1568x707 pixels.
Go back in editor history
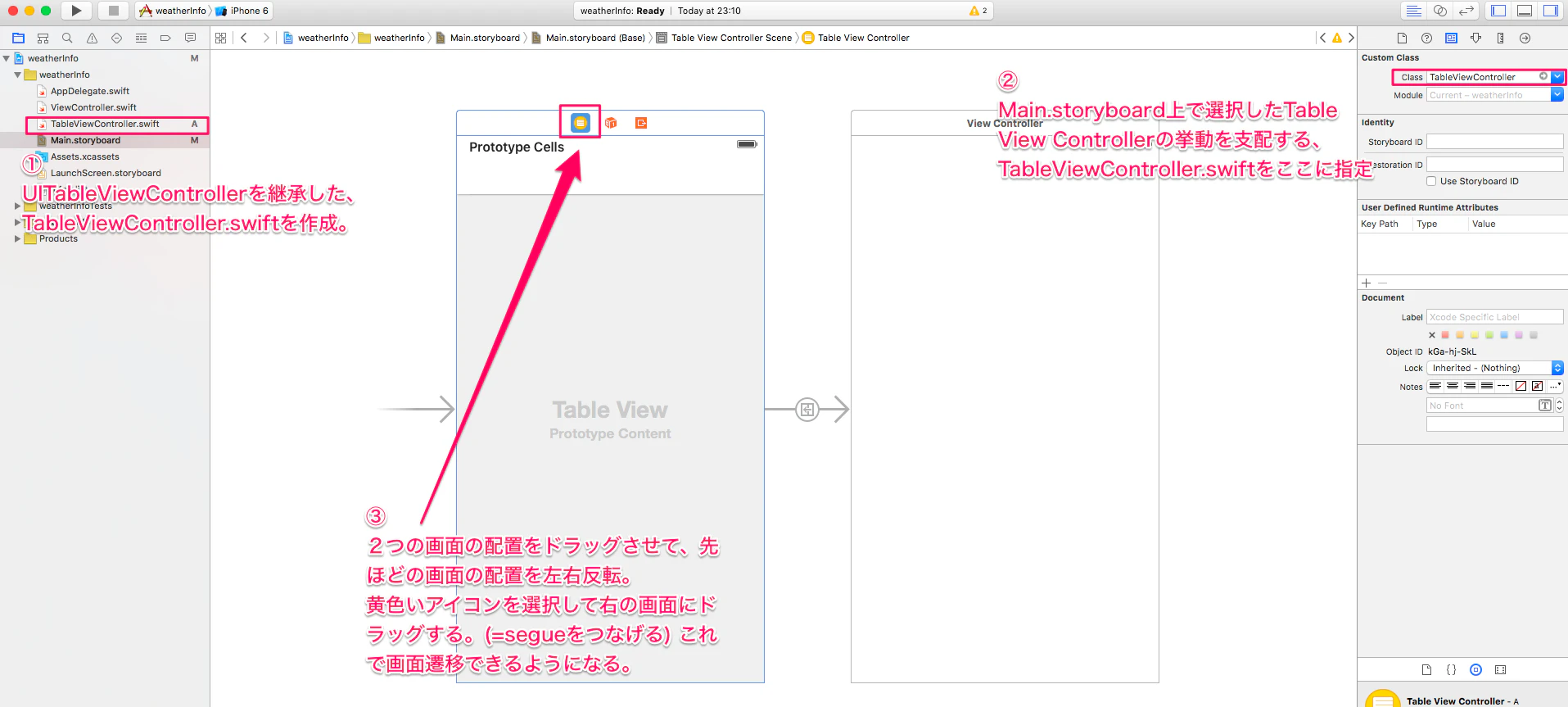pyautogui.click(x=244, y=38)
